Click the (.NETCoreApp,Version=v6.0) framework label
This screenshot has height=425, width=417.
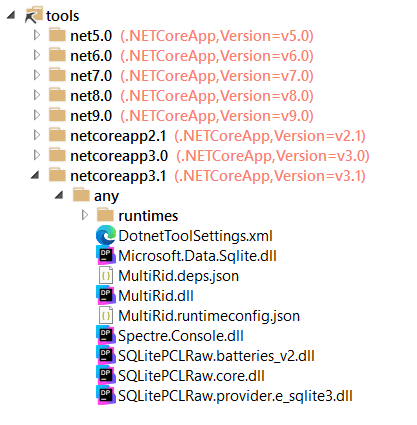(x=217, y=56)
